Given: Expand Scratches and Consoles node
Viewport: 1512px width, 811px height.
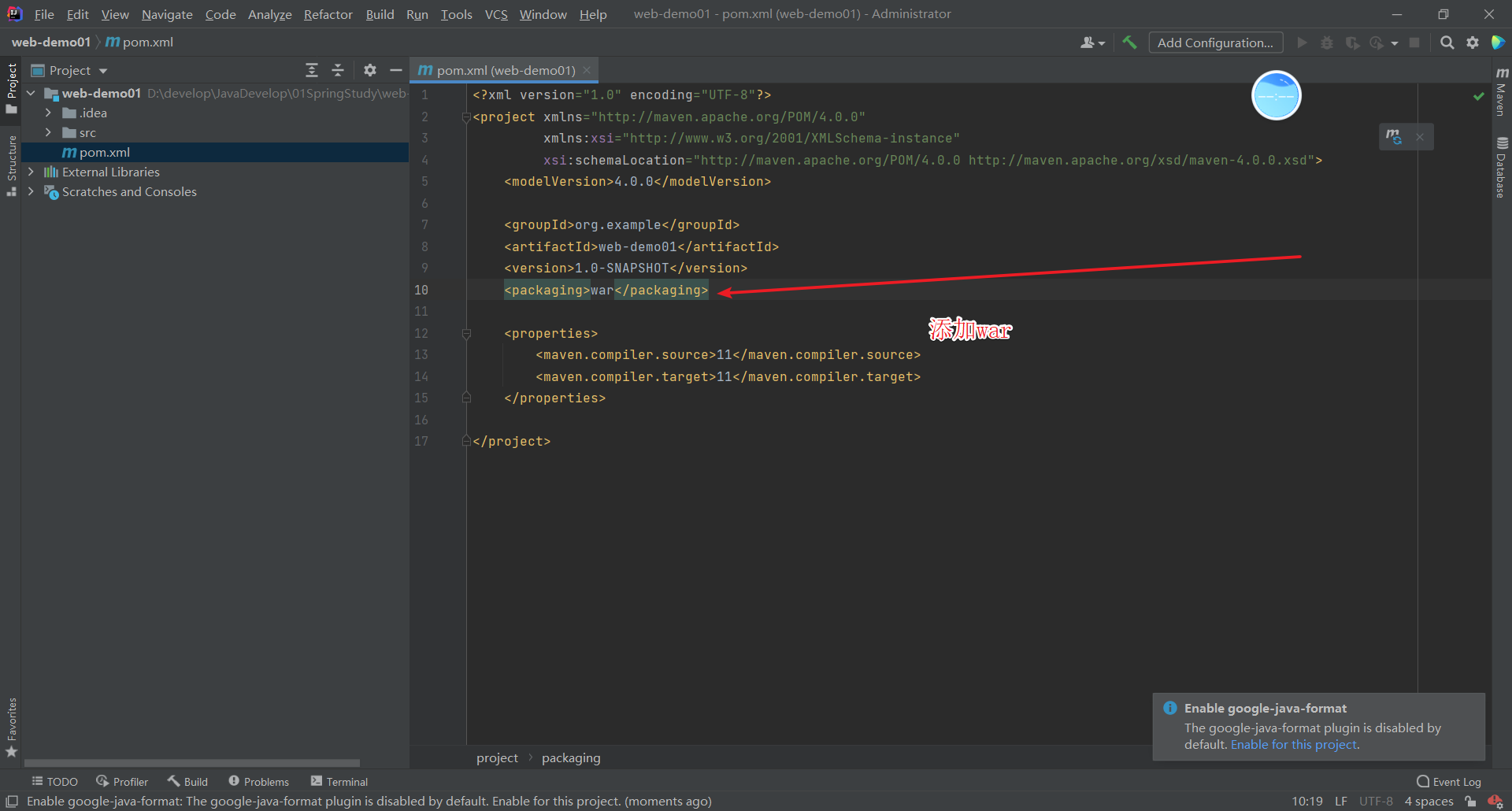Looking at the screenshot, I should pos(31,191).
